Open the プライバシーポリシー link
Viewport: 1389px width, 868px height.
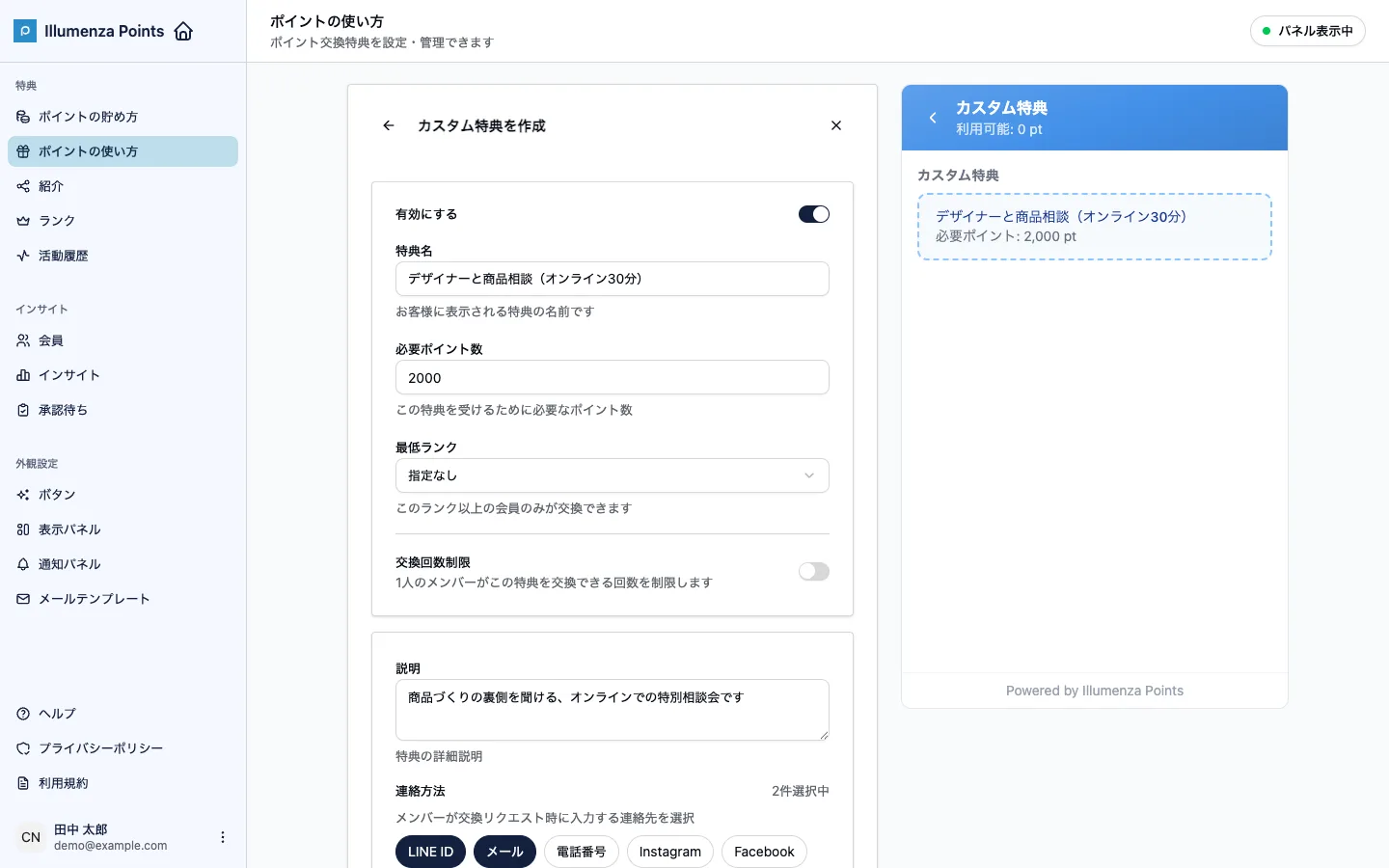[x=123, y=748]
